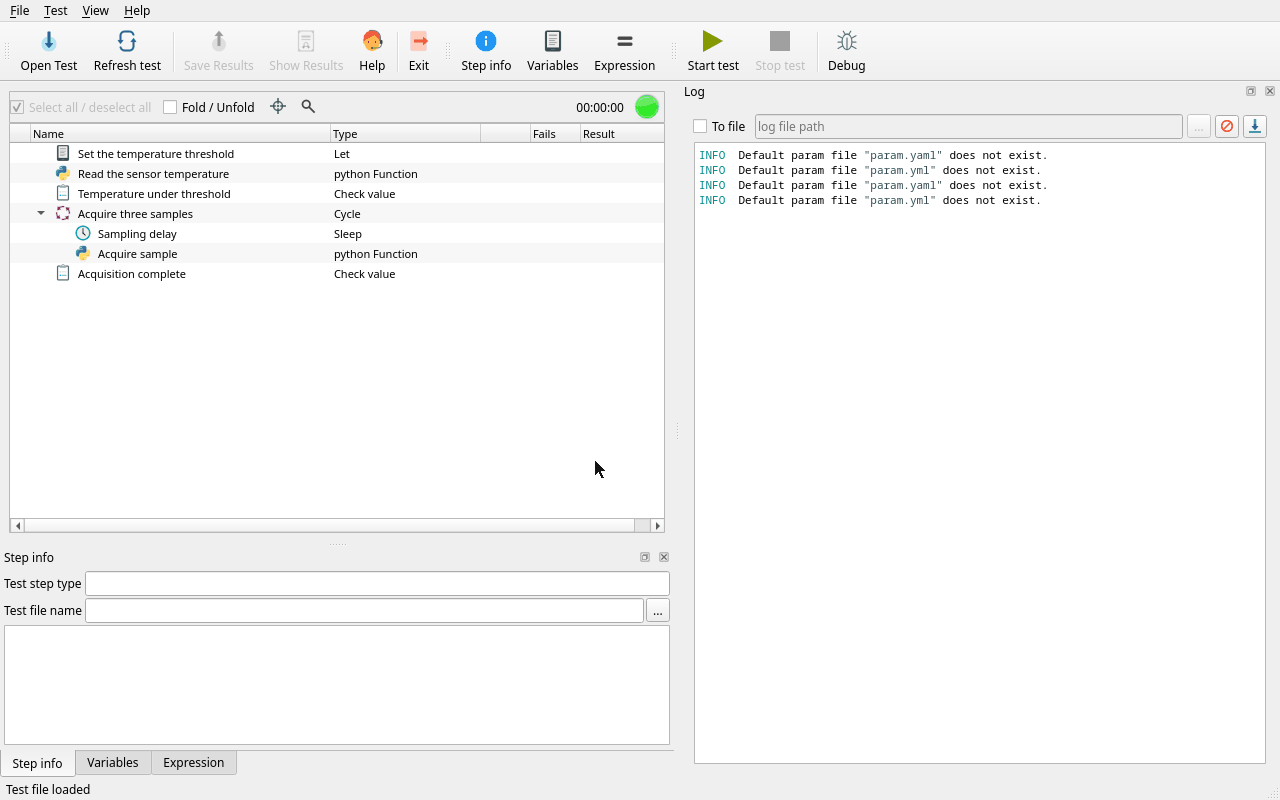Image resolution: width=1280 pixels, height=800 pixels.
Task: Click the green status indicator circle
Action: 647,106
